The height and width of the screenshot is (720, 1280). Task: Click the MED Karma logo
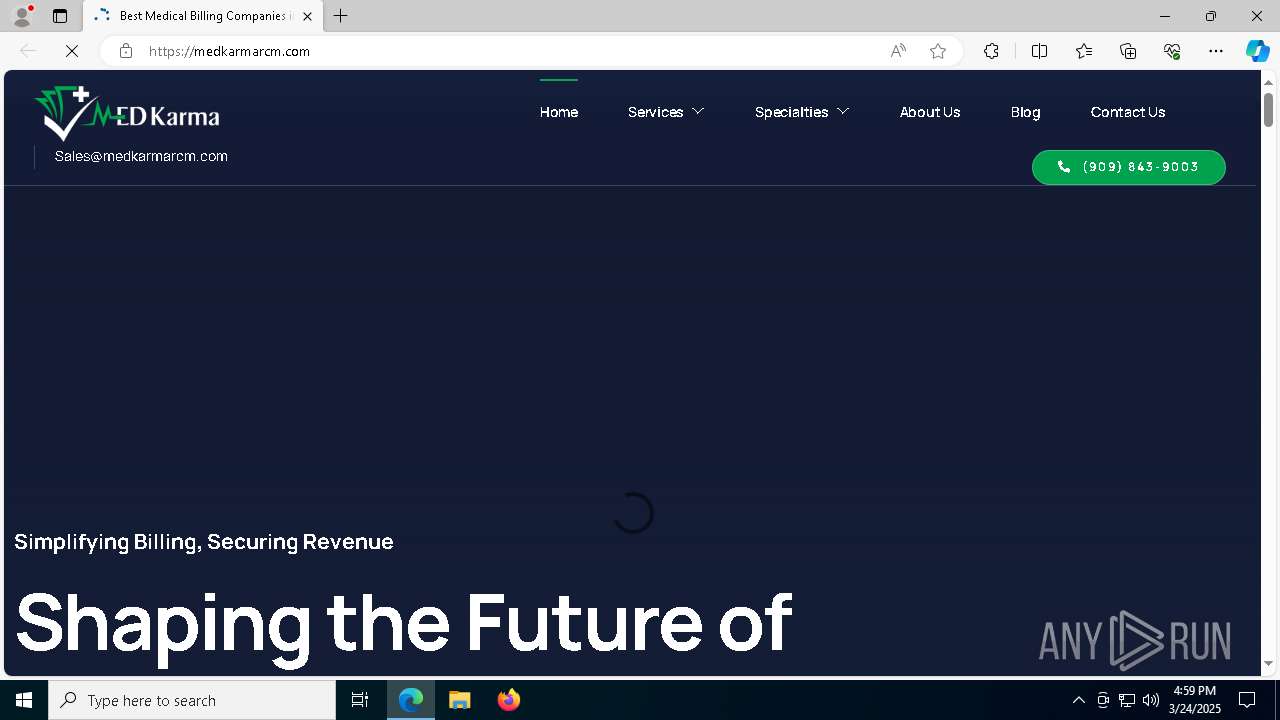pos(127,113)
